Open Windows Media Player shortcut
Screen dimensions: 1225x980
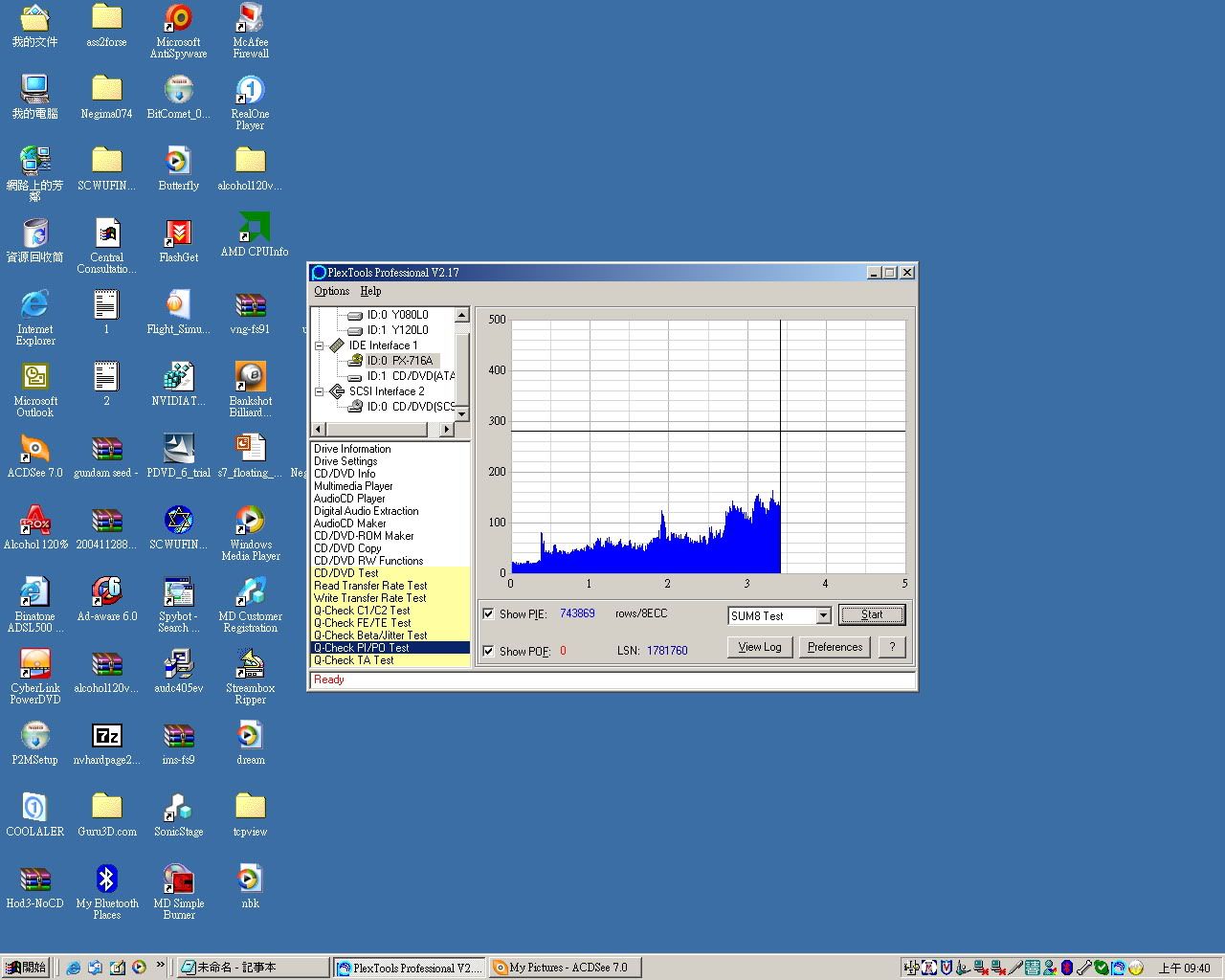pyautogui.click(x=250, y=534)
